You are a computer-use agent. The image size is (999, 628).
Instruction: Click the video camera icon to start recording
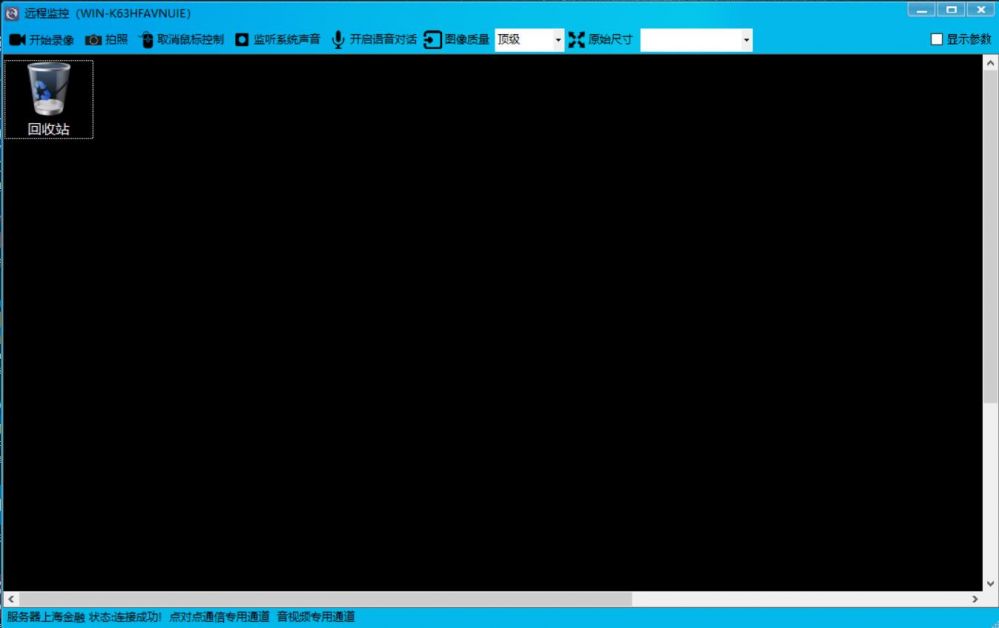pos(17,40)
